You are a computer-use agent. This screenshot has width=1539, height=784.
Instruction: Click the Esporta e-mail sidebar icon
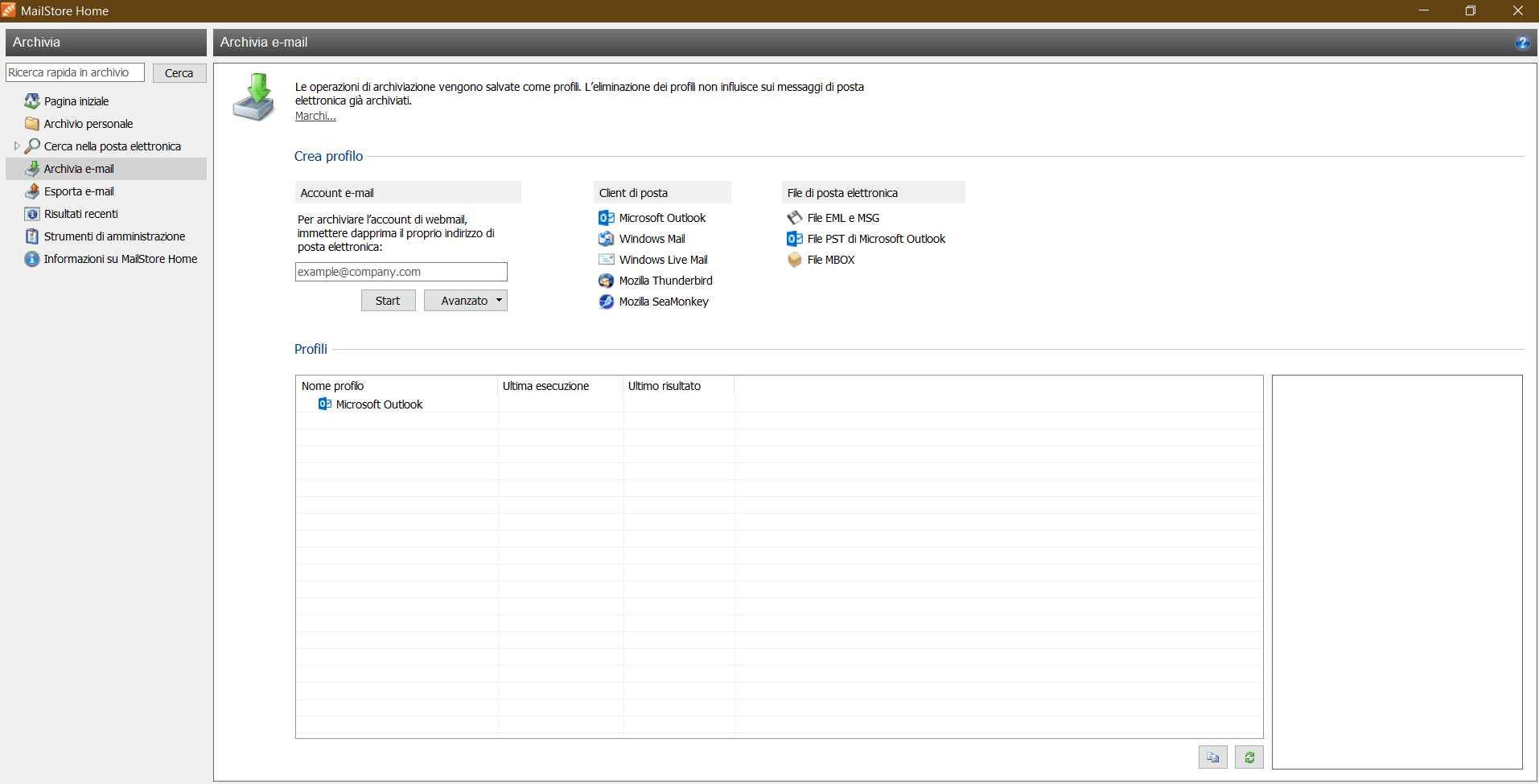coord(32,191)
